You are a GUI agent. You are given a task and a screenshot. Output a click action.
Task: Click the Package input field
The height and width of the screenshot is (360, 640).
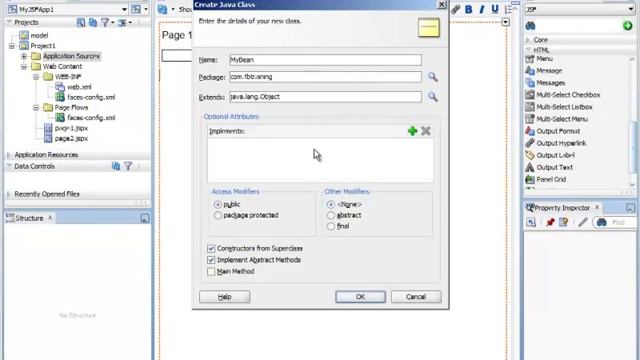[x=325, y=77]
